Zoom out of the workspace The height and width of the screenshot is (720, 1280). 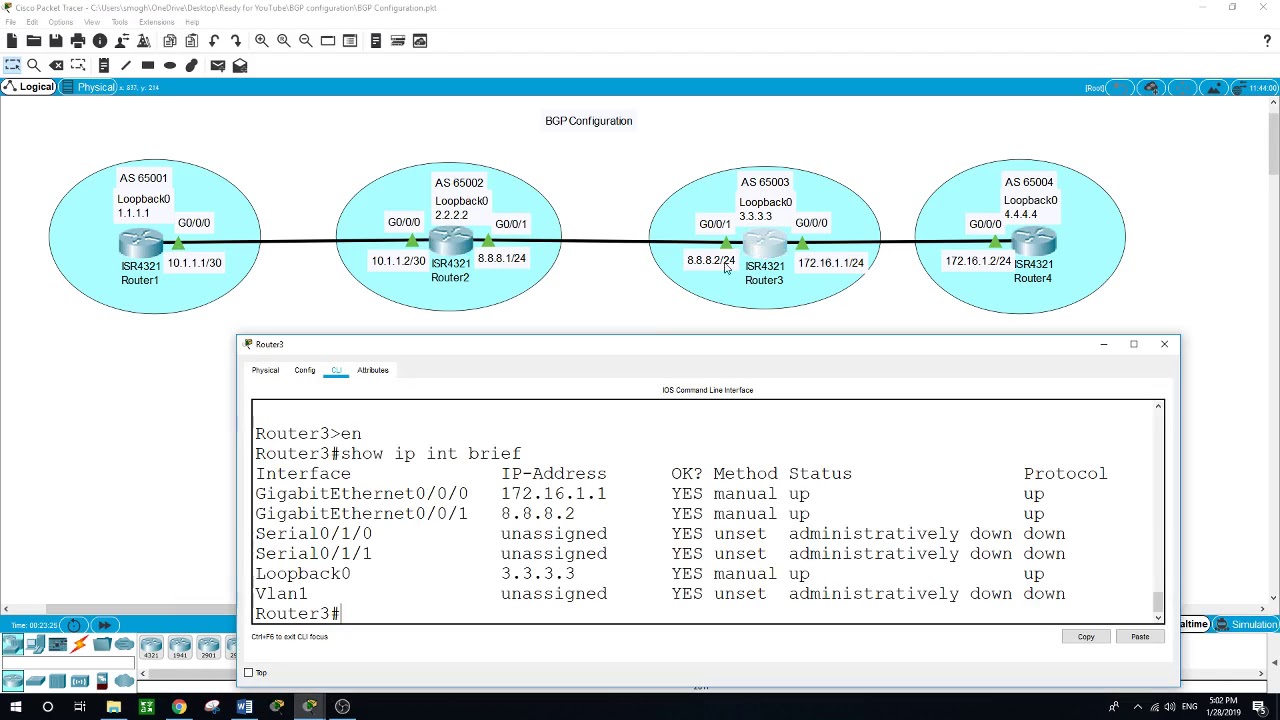coord(306,41)
